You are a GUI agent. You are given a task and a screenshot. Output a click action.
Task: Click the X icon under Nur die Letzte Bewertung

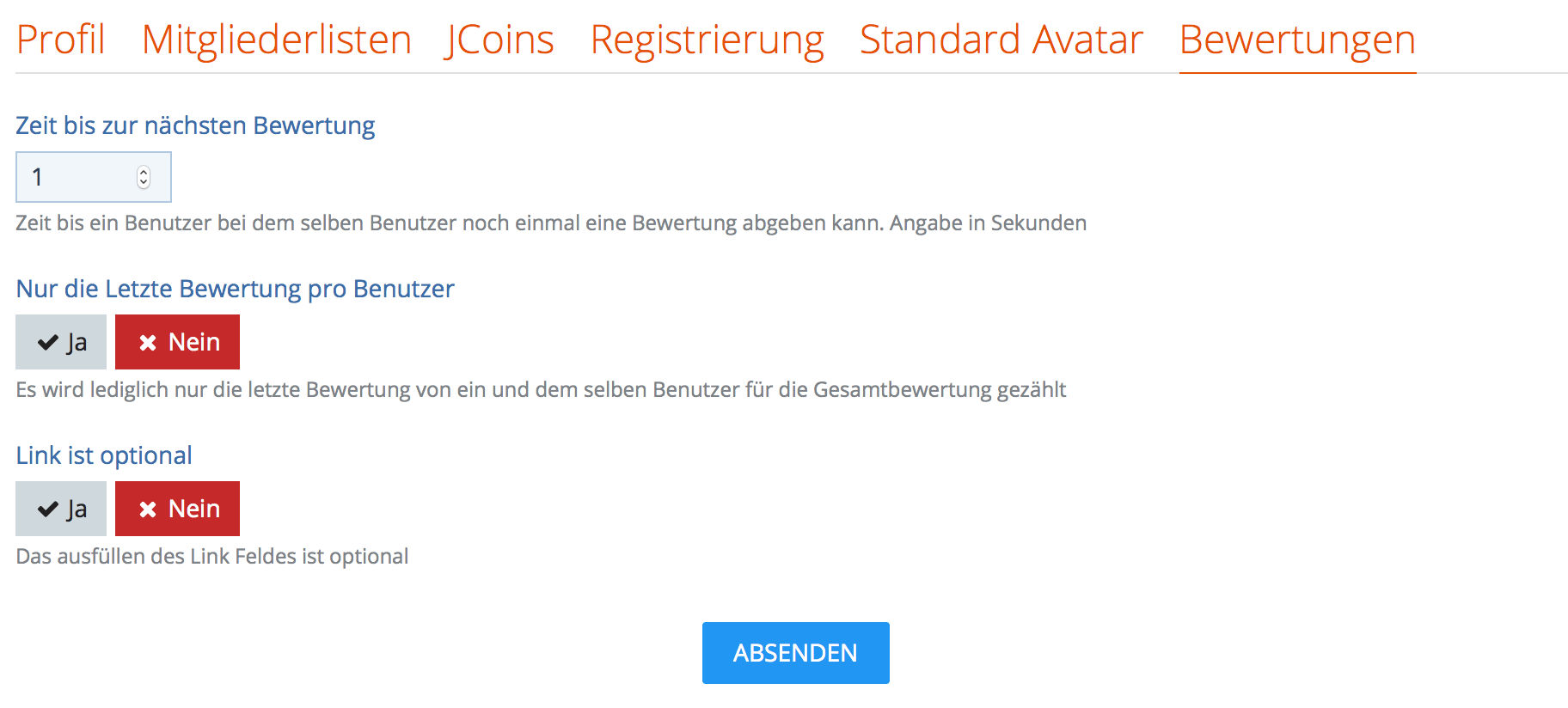pyautogui.click(x=148, y=343)
